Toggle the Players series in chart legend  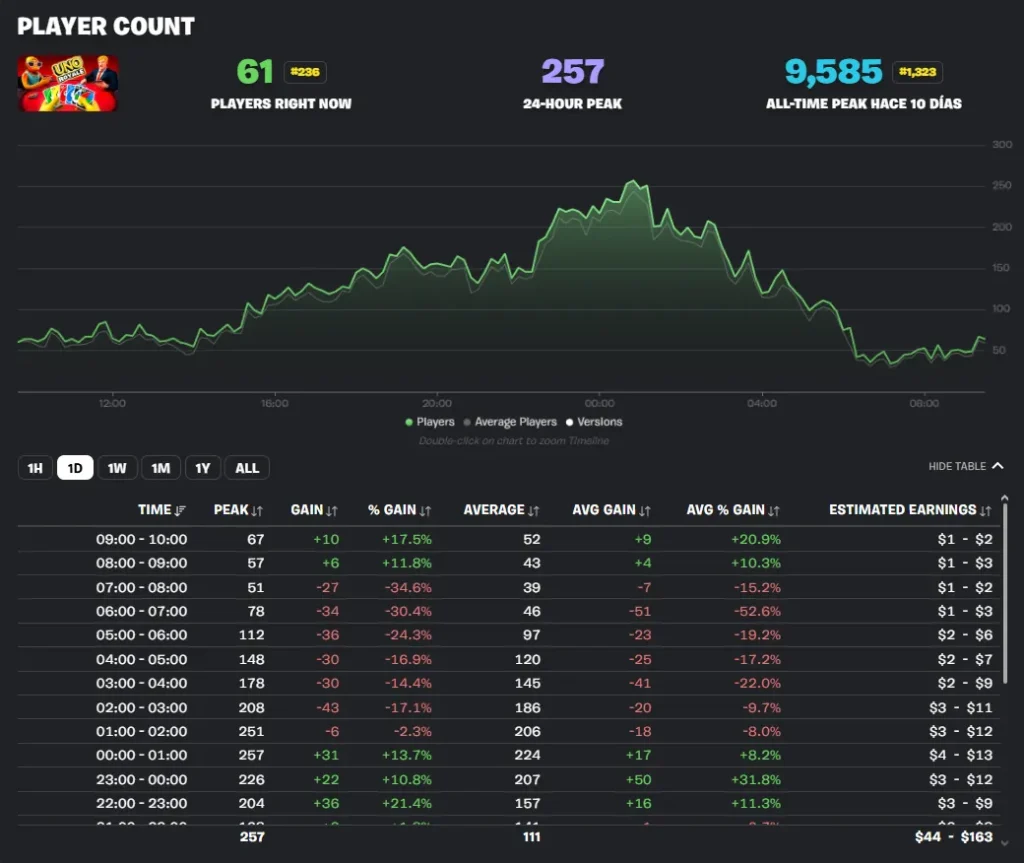click(430, 422)
